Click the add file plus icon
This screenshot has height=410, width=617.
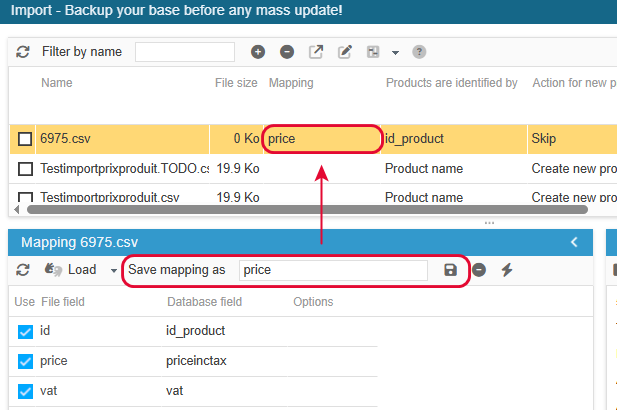pos(258,52)
